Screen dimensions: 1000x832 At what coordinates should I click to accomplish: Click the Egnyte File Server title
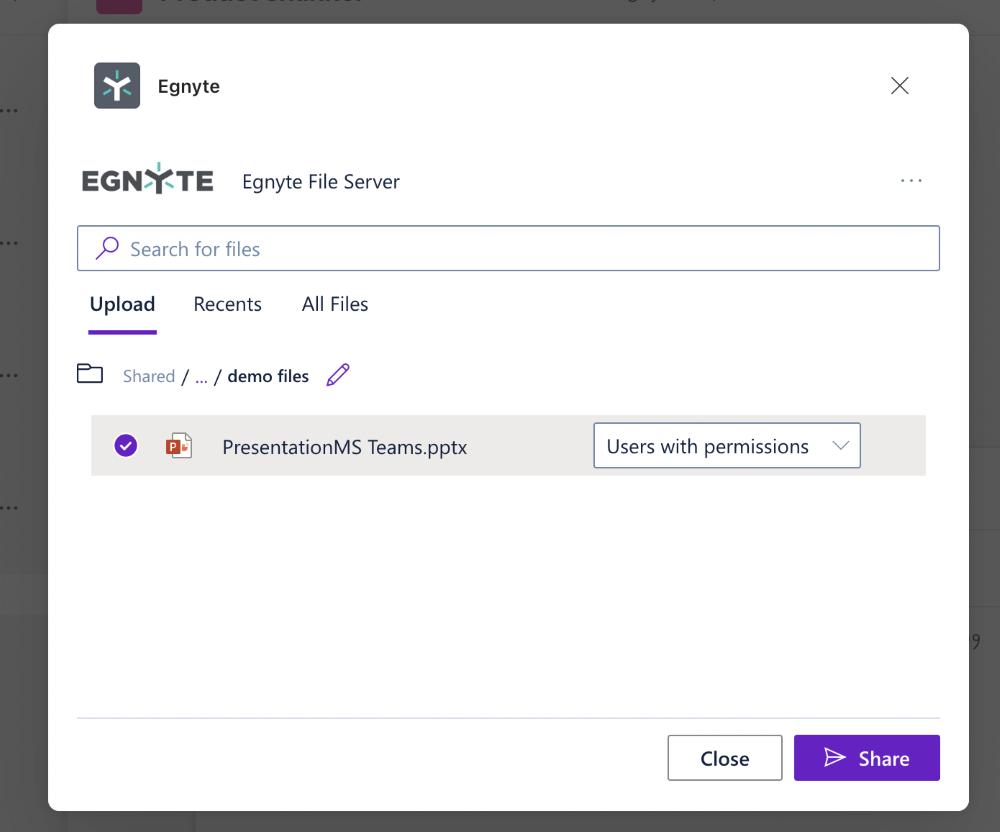pyautogui.click(x=321, y=182)
